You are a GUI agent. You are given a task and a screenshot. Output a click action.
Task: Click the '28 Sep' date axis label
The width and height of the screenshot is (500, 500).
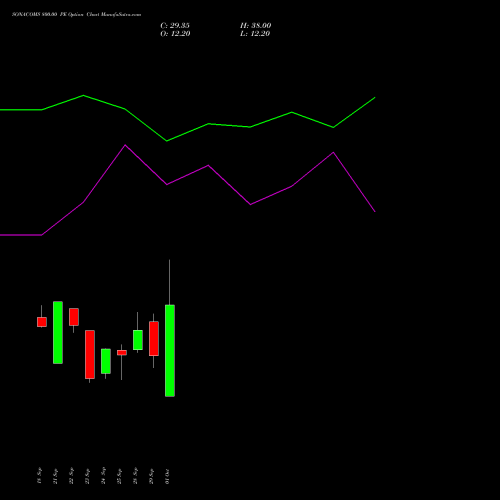click(135, 476)
